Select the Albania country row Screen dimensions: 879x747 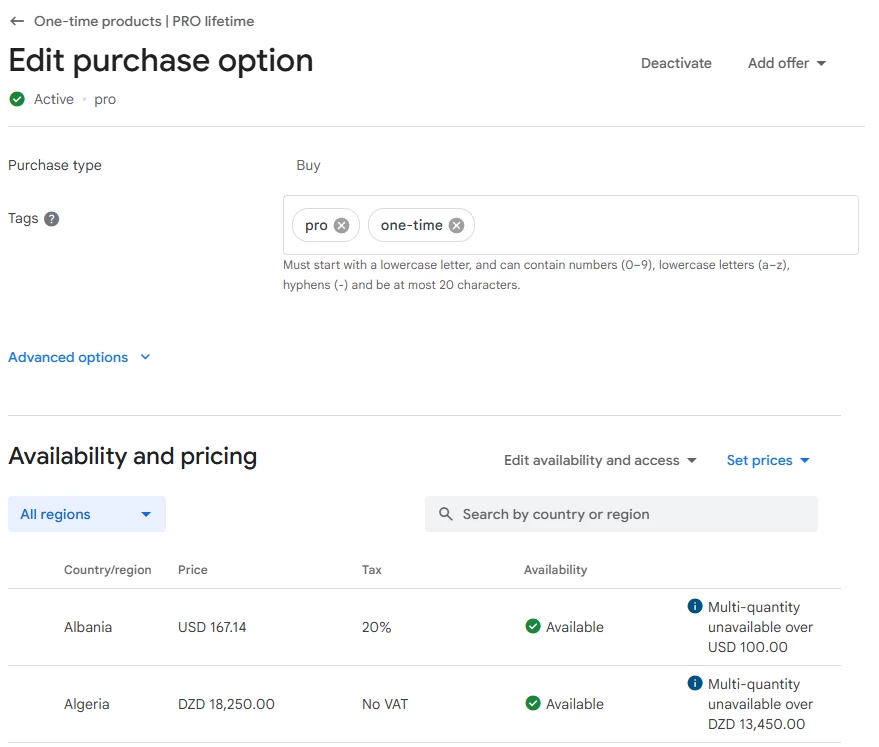click(88, 627)
